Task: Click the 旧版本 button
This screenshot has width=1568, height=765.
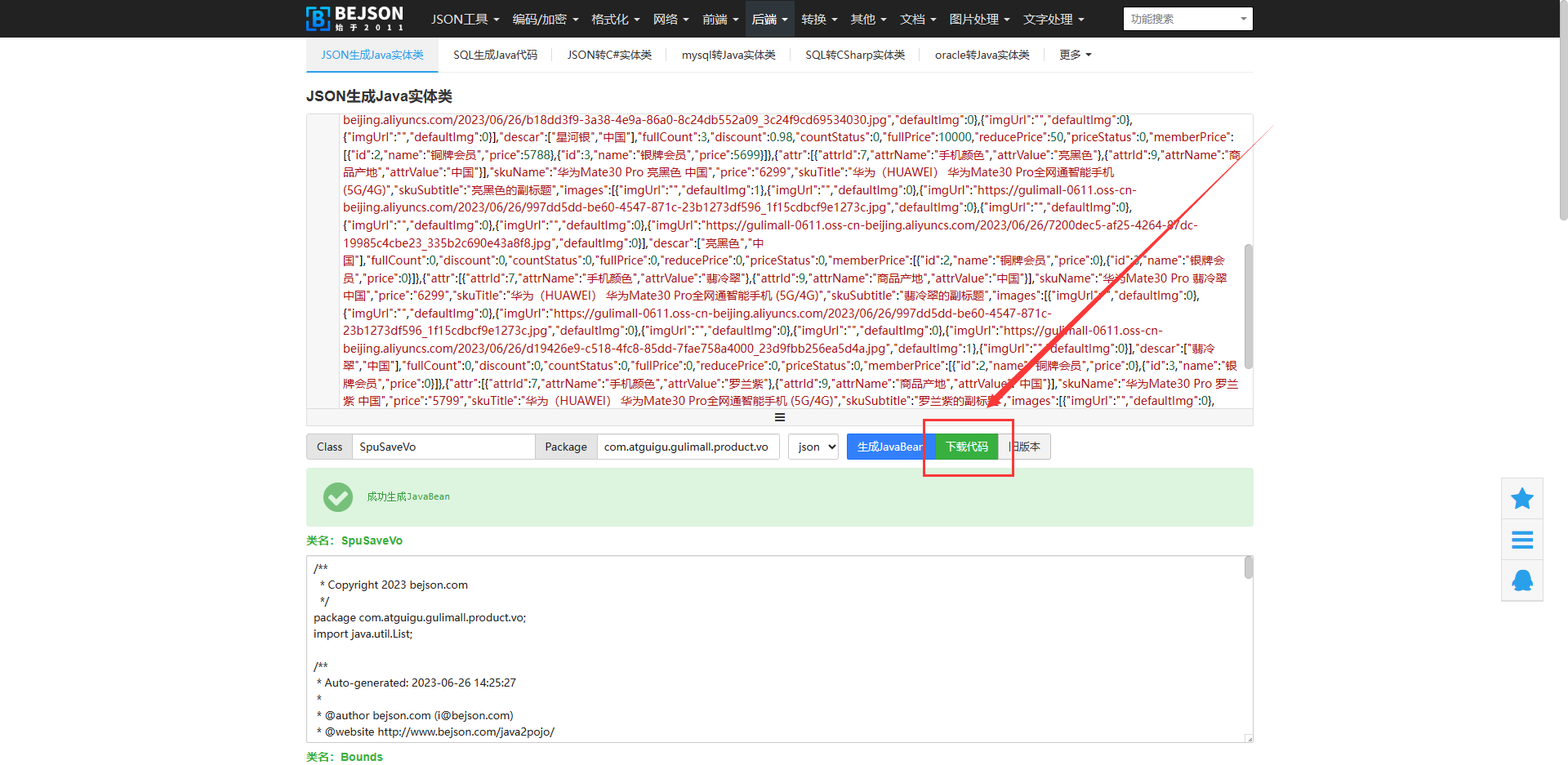Action: coord(1026,447)
